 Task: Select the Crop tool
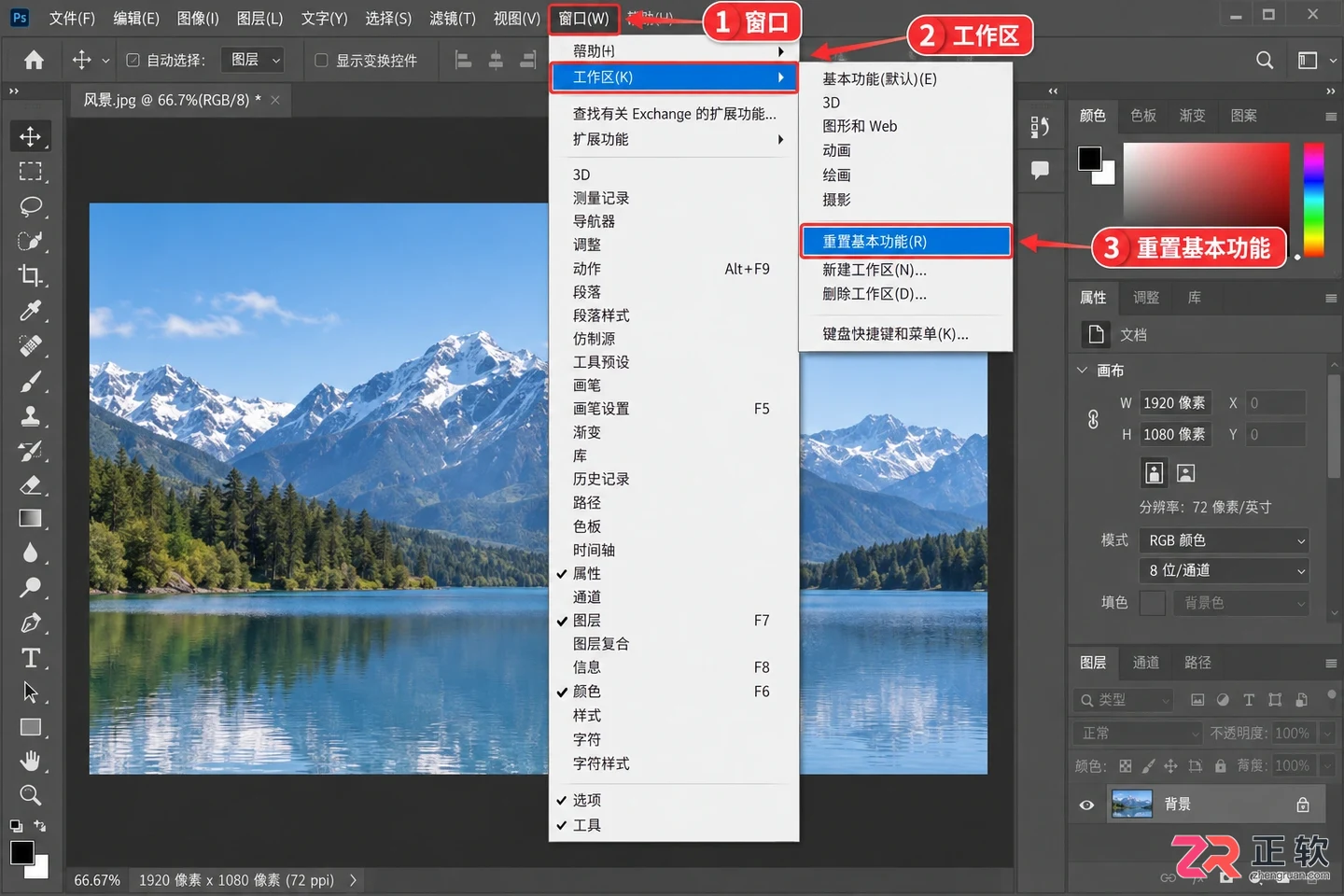[x=30, y=275]
